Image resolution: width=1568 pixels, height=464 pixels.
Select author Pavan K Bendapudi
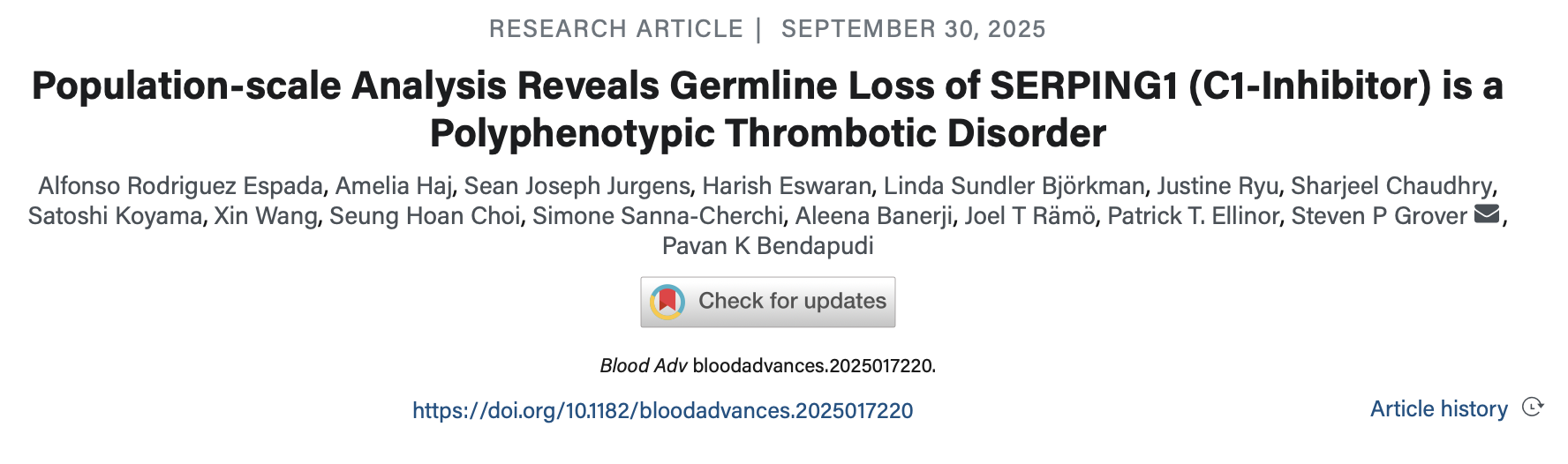click(x=767, y=246)
